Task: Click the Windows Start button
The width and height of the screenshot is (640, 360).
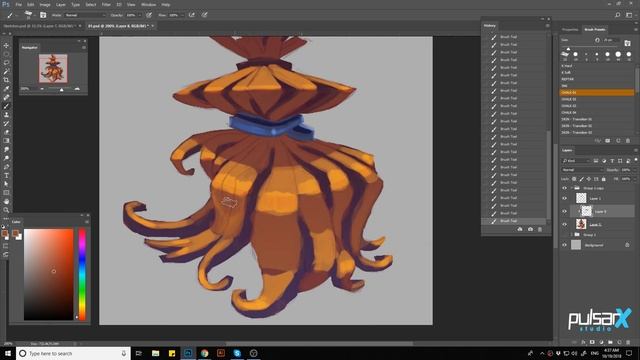Action: [8, 353]
